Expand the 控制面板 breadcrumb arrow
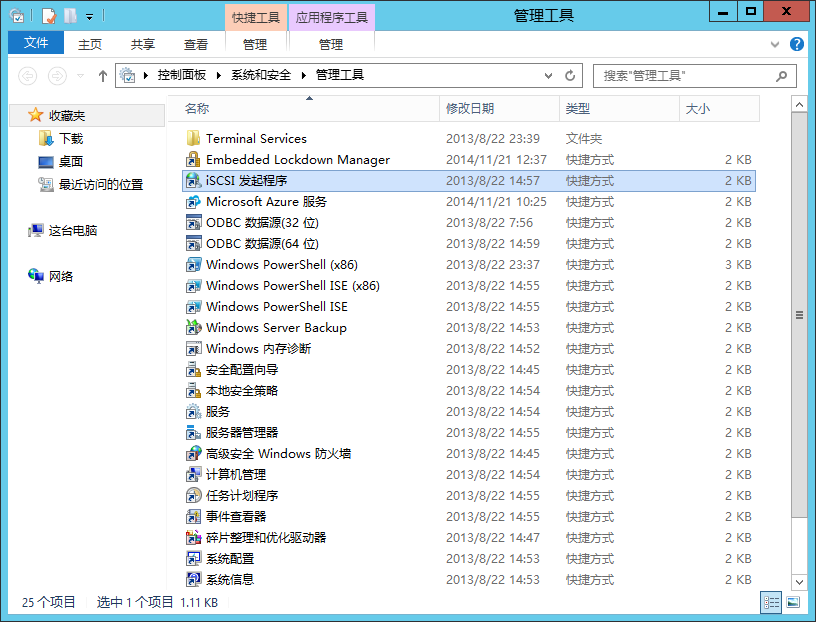This screenshot has width=816, height=622. pyautogui.click(x=219, y=75)
